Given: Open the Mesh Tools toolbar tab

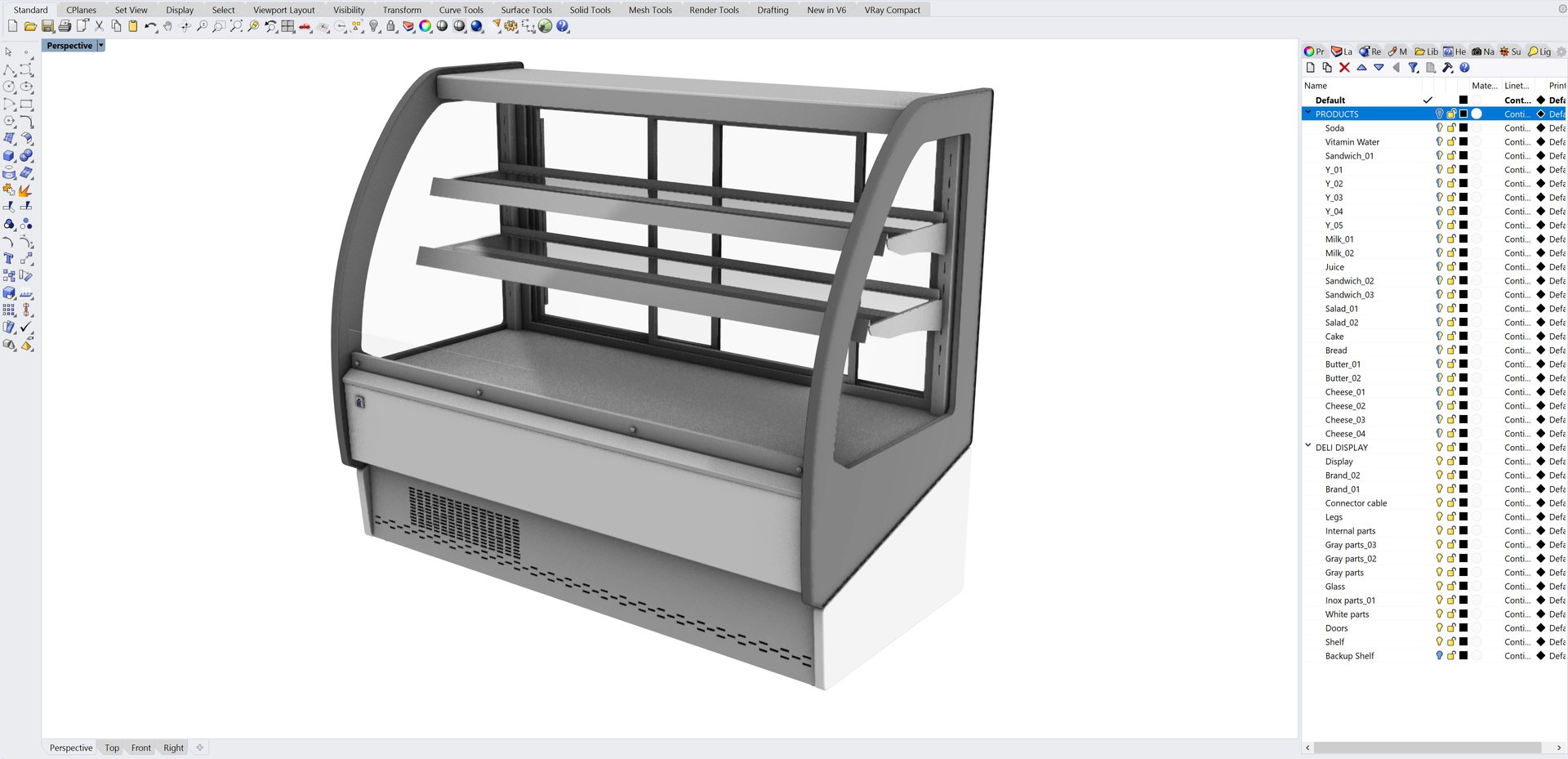Looking at the screenshot, I should coord(650,10).
